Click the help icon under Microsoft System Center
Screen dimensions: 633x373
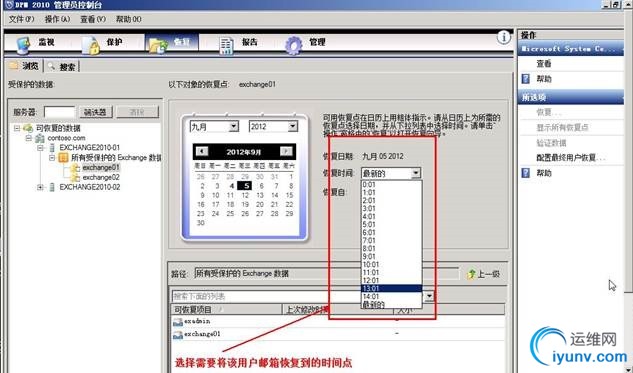[x=525, y=79]
